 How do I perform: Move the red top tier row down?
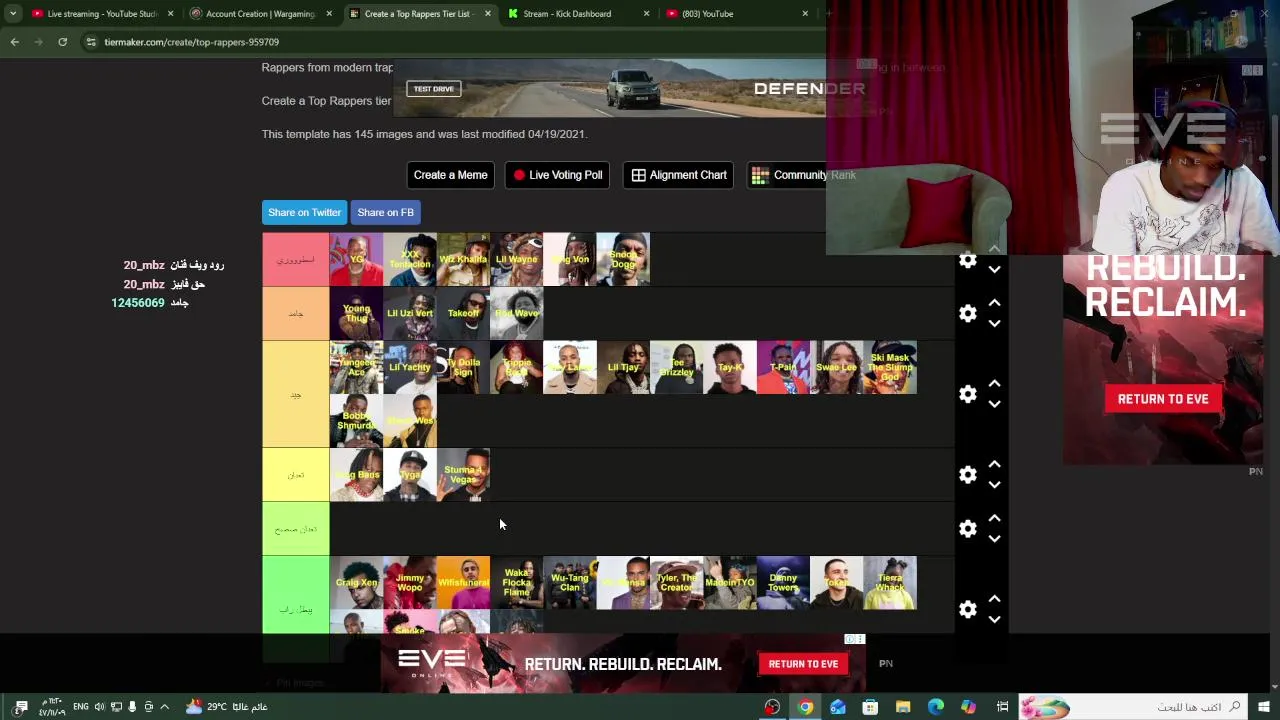tap(994, 269)
